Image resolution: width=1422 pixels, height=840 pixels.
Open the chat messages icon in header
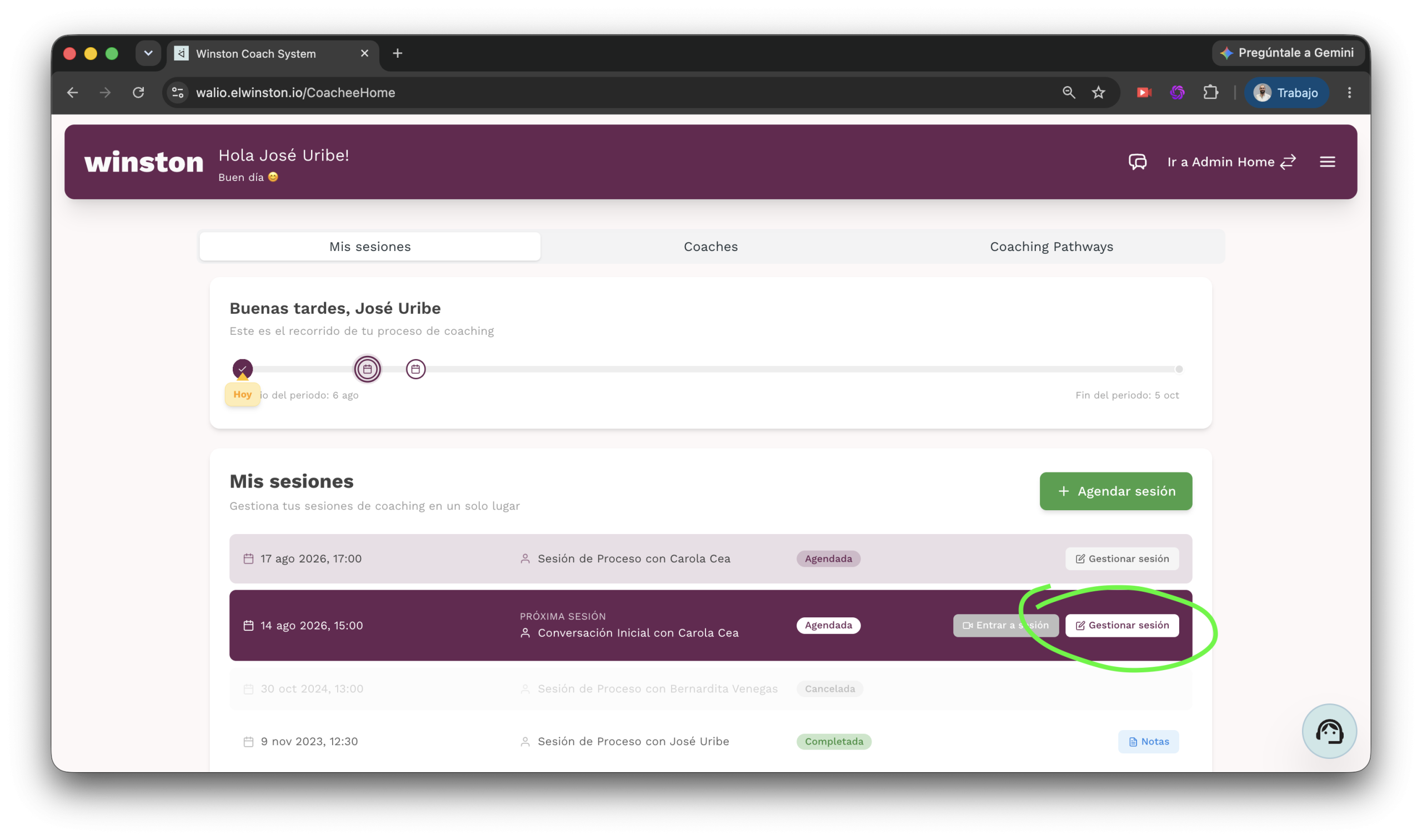coord(1137,162)
